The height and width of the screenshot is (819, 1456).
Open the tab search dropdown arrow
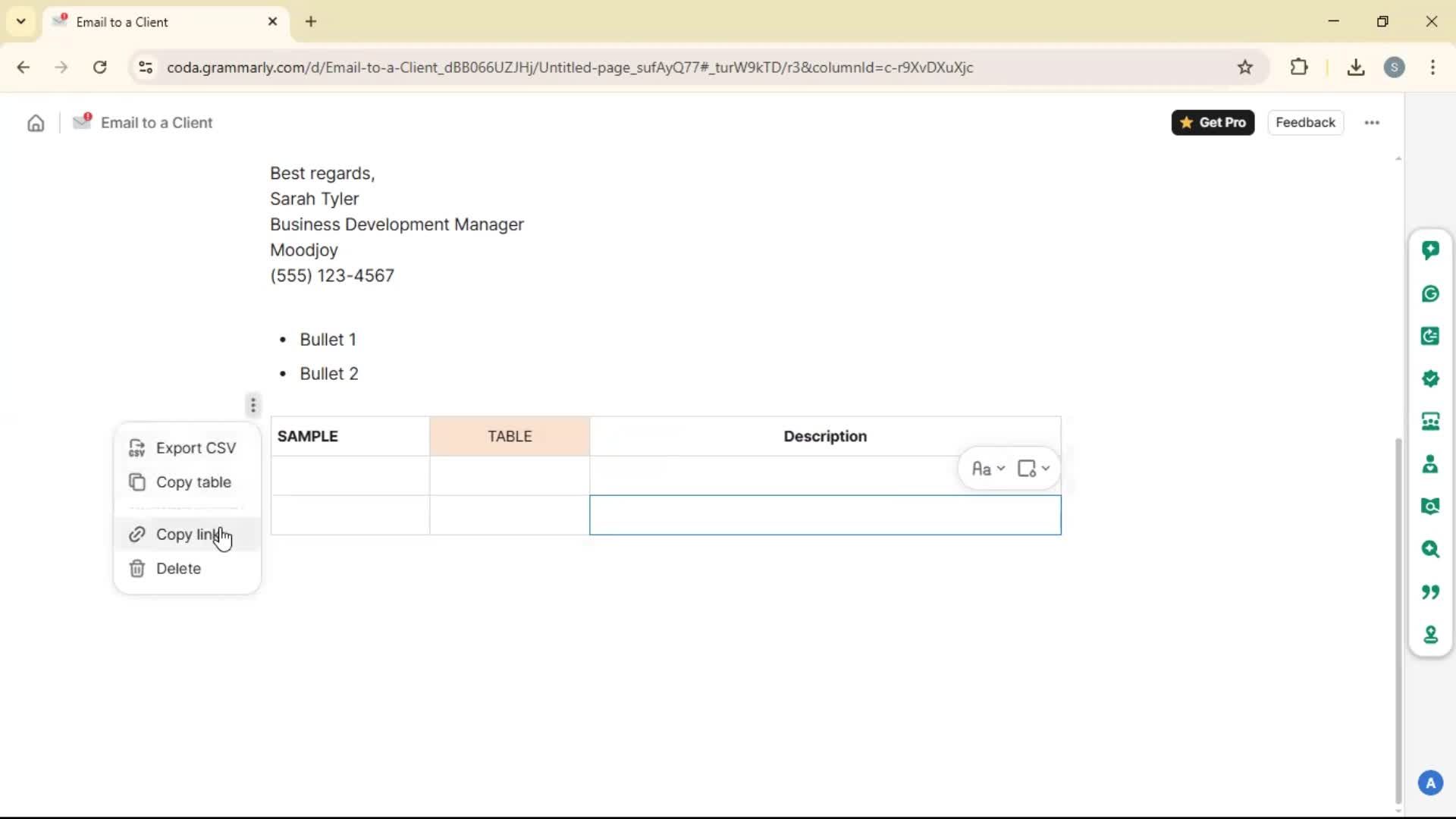(21, 21)
